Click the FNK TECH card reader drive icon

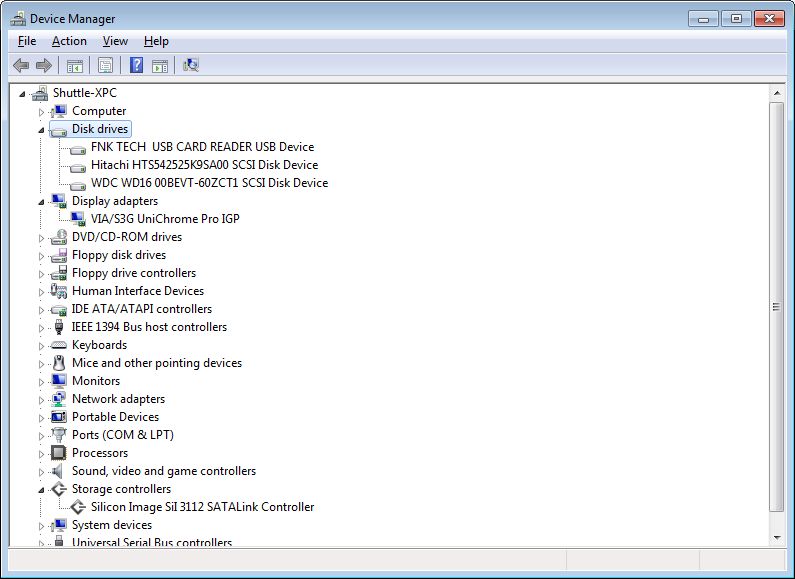pos(78,149)
